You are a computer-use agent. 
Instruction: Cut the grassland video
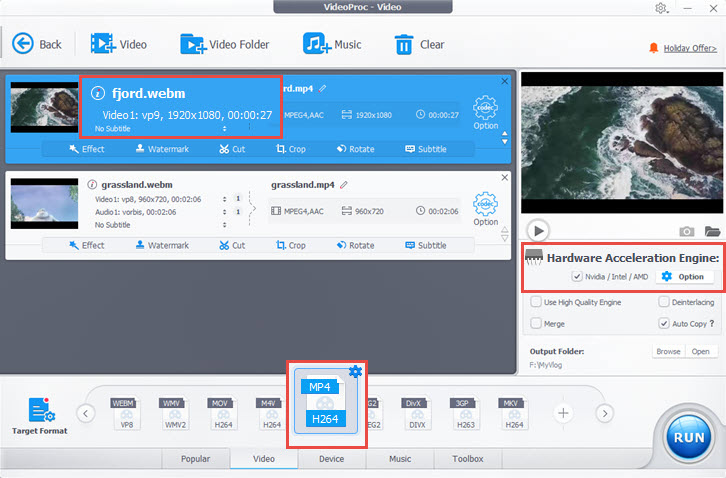click(x=232, y=245)
